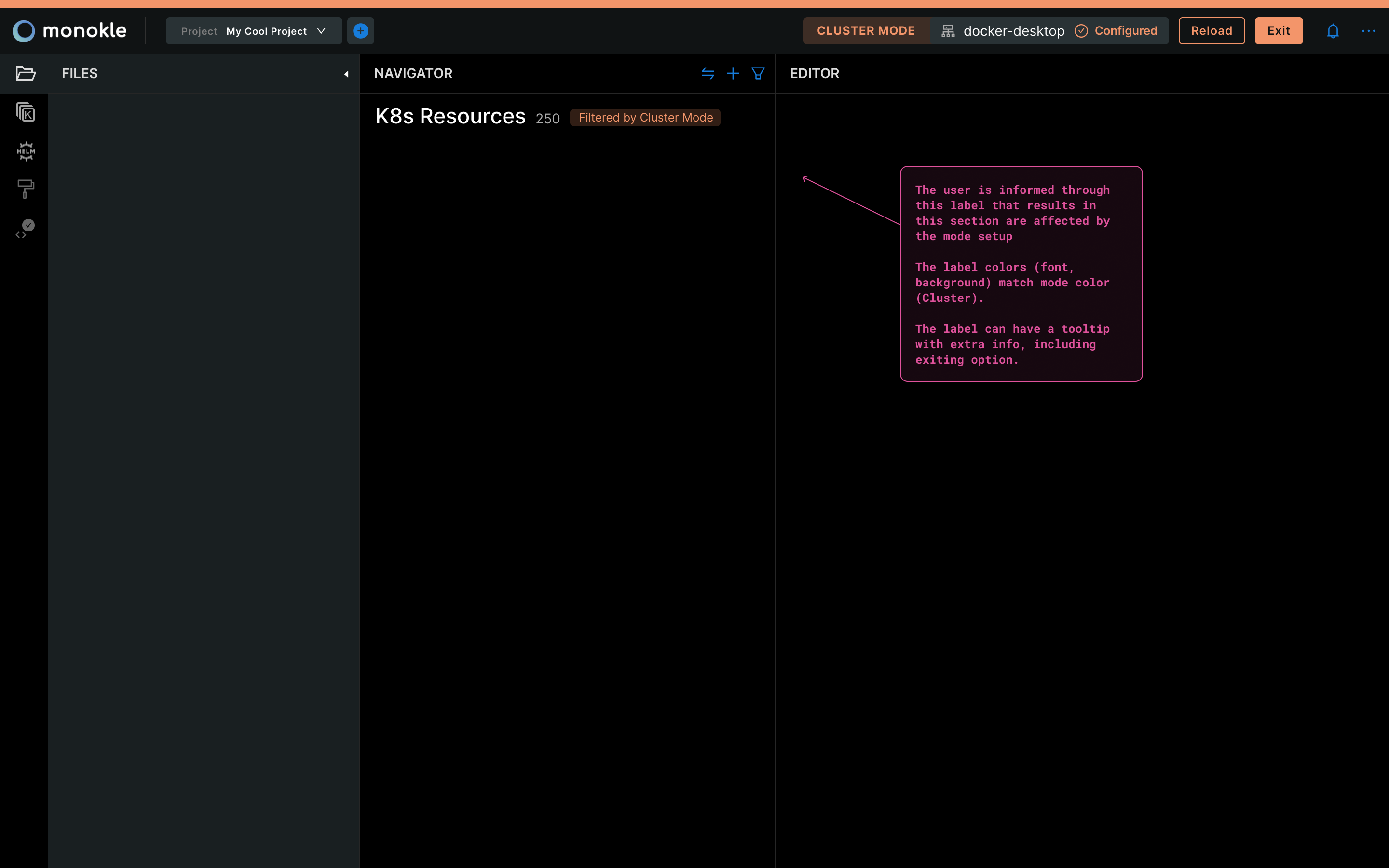Click the docker-desktop cluster icon
The width and height of the screenshot is (1389, 868).
coord(948,30)
